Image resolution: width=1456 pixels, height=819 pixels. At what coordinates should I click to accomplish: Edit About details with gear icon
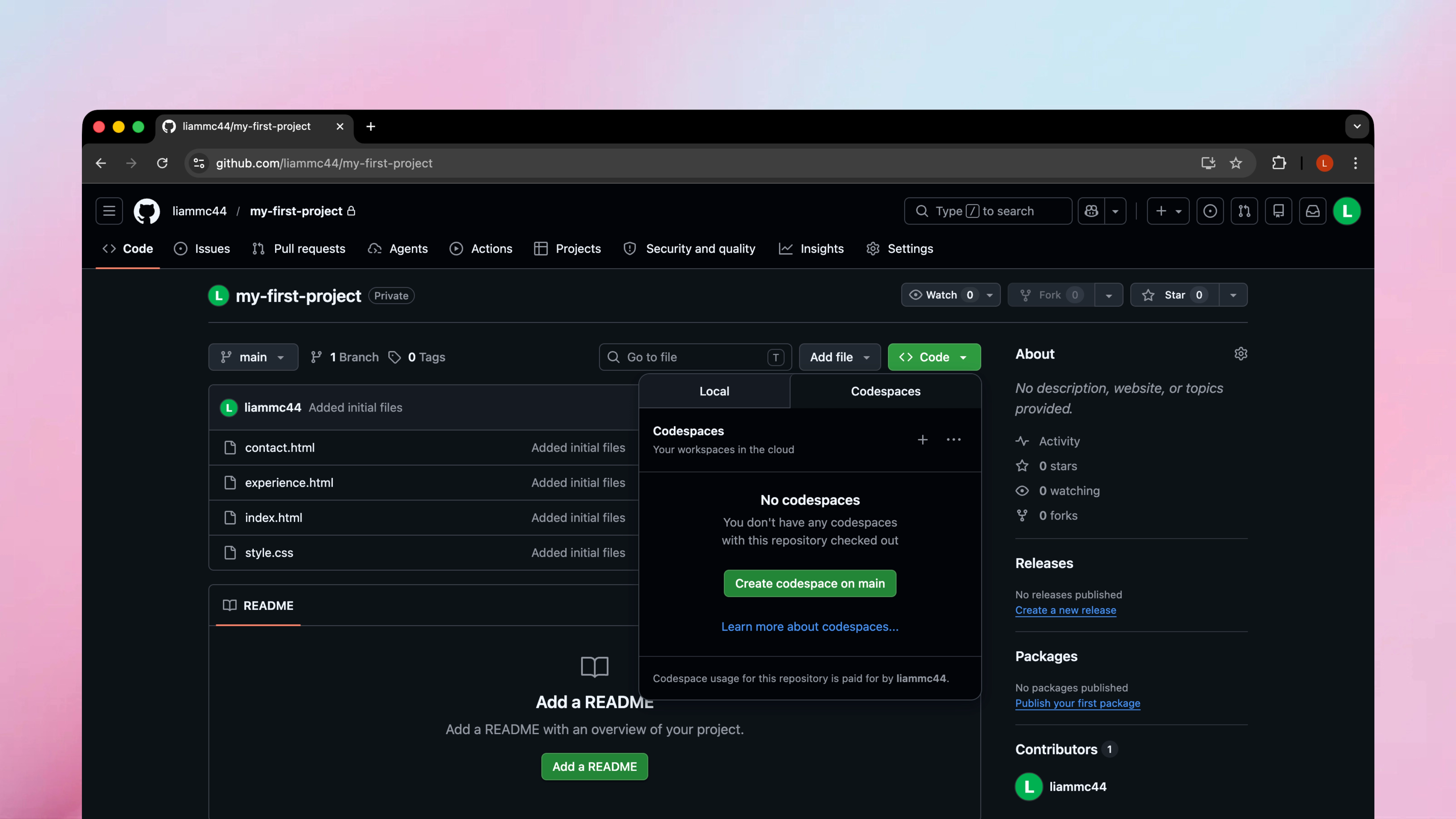pos(1241,354)
